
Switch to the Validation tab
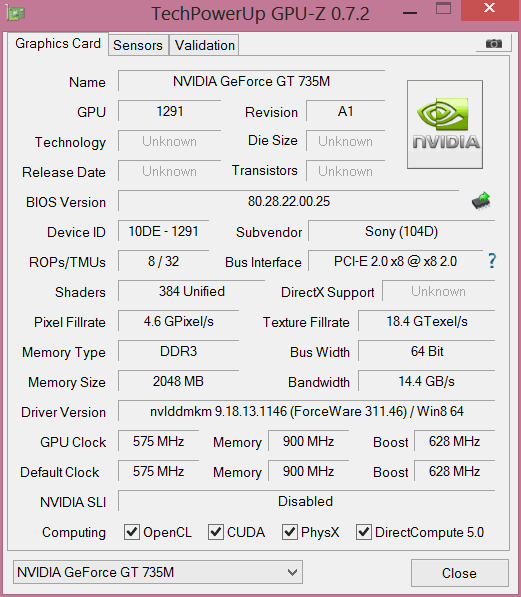click(x=205, y=45)
